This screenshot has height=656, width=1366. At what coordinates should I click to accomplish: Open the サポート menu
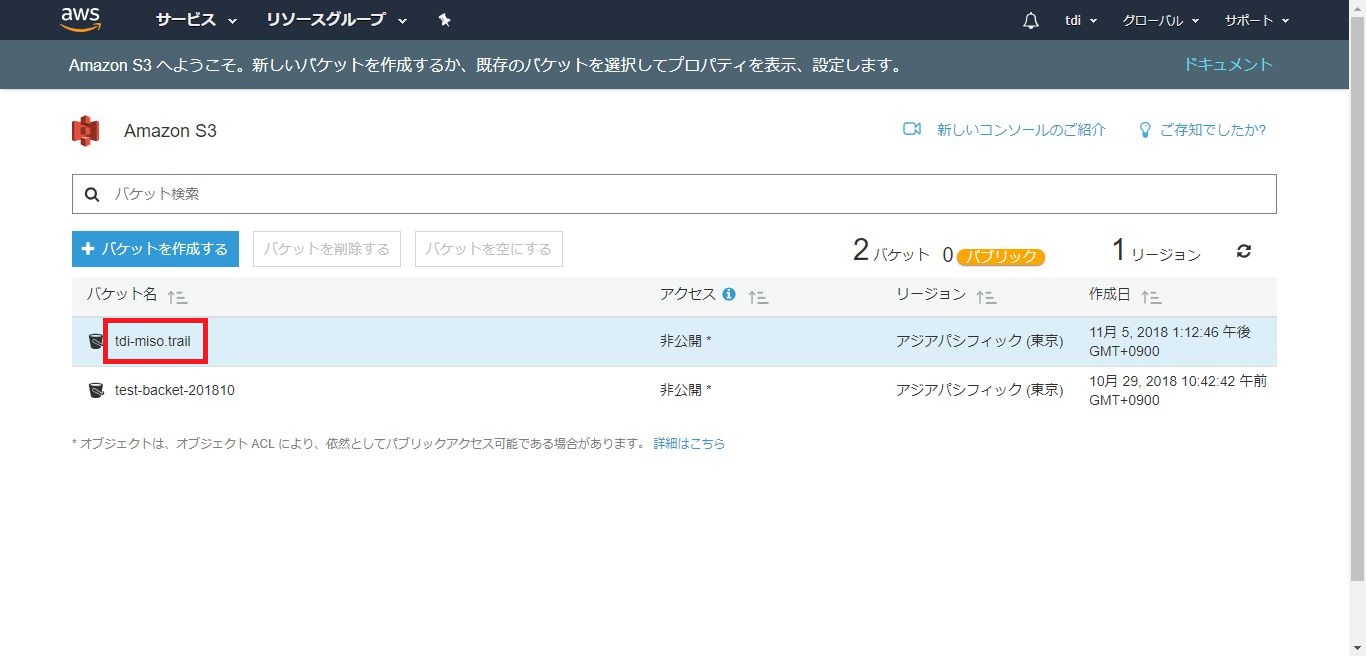click(1256, 20)
